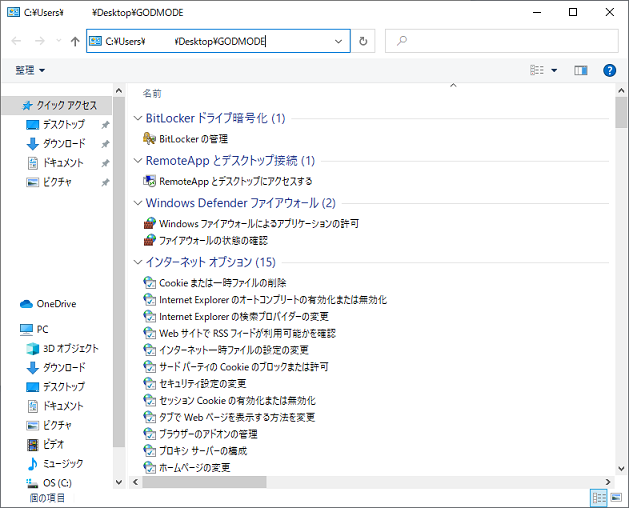The height and width of the screenshot is (508, 629).
Task: Collapse RemoteApp とデスクトップ接続 group
Action: point(138,161)
